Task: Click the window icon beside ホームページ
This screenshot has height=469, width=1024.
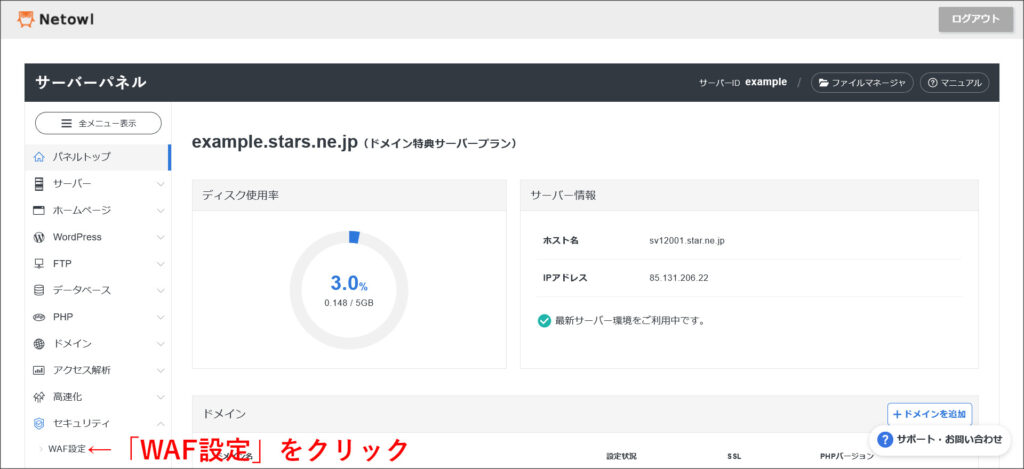Action: tap(39, 210)
